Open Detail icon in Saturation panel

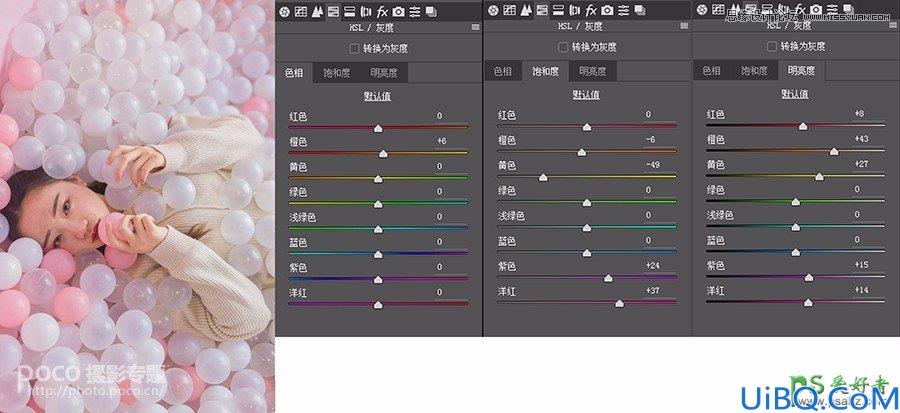pos(525,10)
